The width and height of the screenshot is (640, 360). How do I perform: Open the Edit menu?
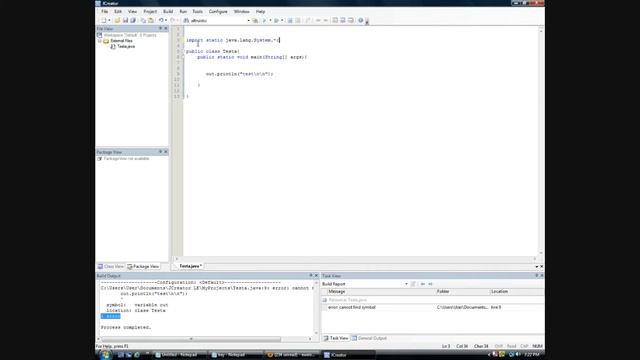[118, 11]
